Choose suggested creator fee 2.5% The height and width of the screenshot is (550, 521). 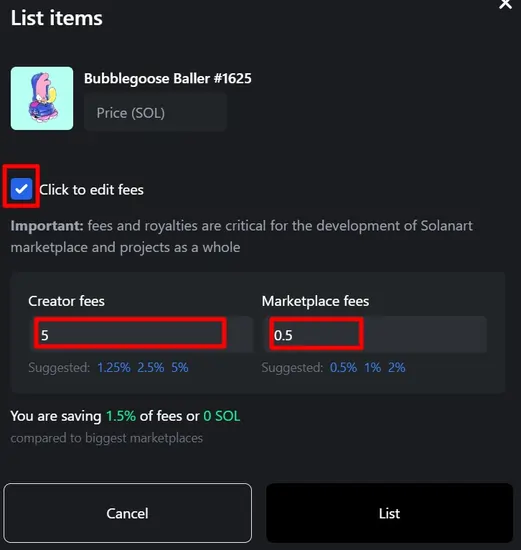tap(151, 368)
